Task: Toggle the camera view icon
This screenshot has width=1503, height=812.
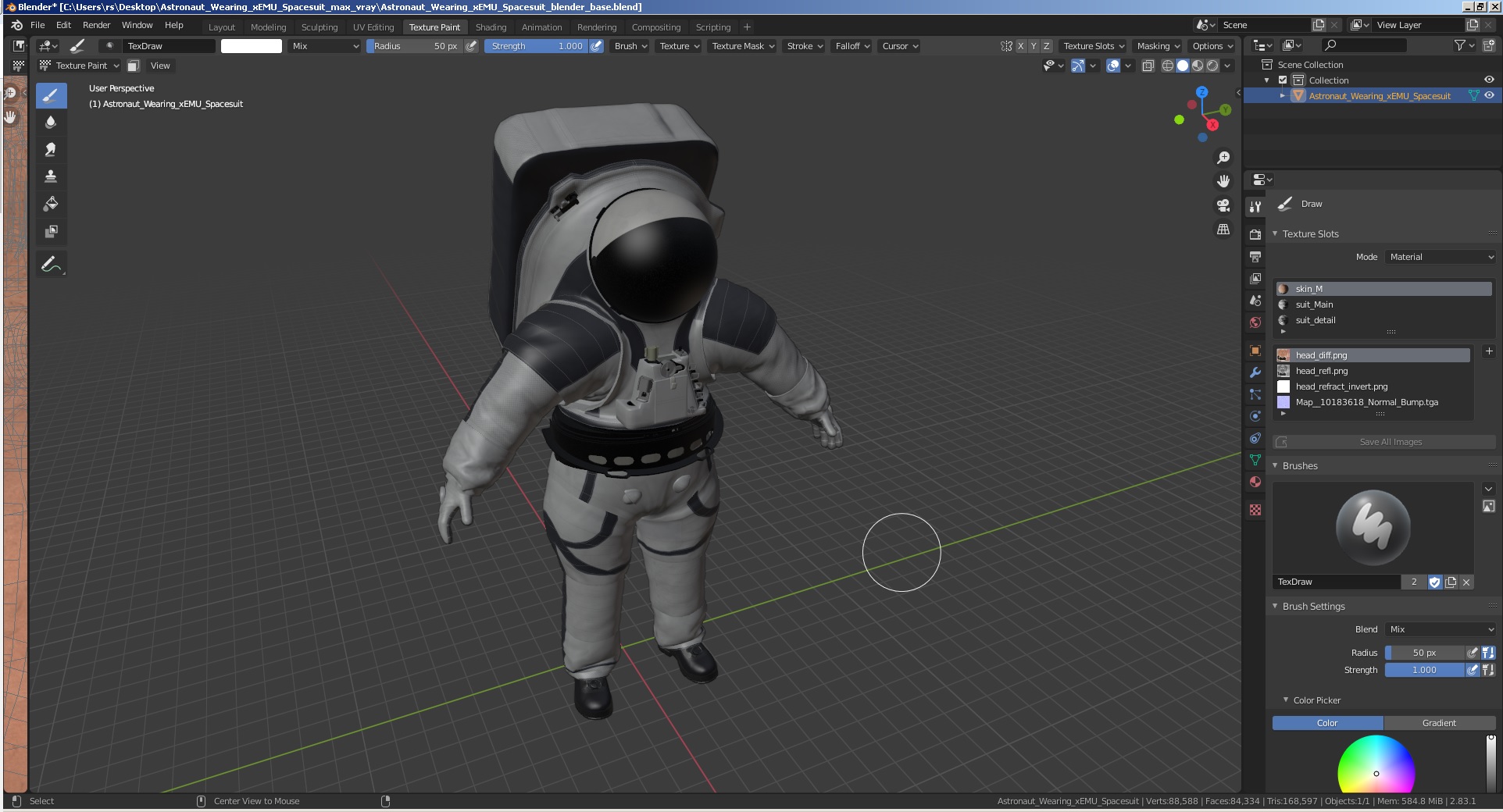Action: click(x=1223, y=205)
